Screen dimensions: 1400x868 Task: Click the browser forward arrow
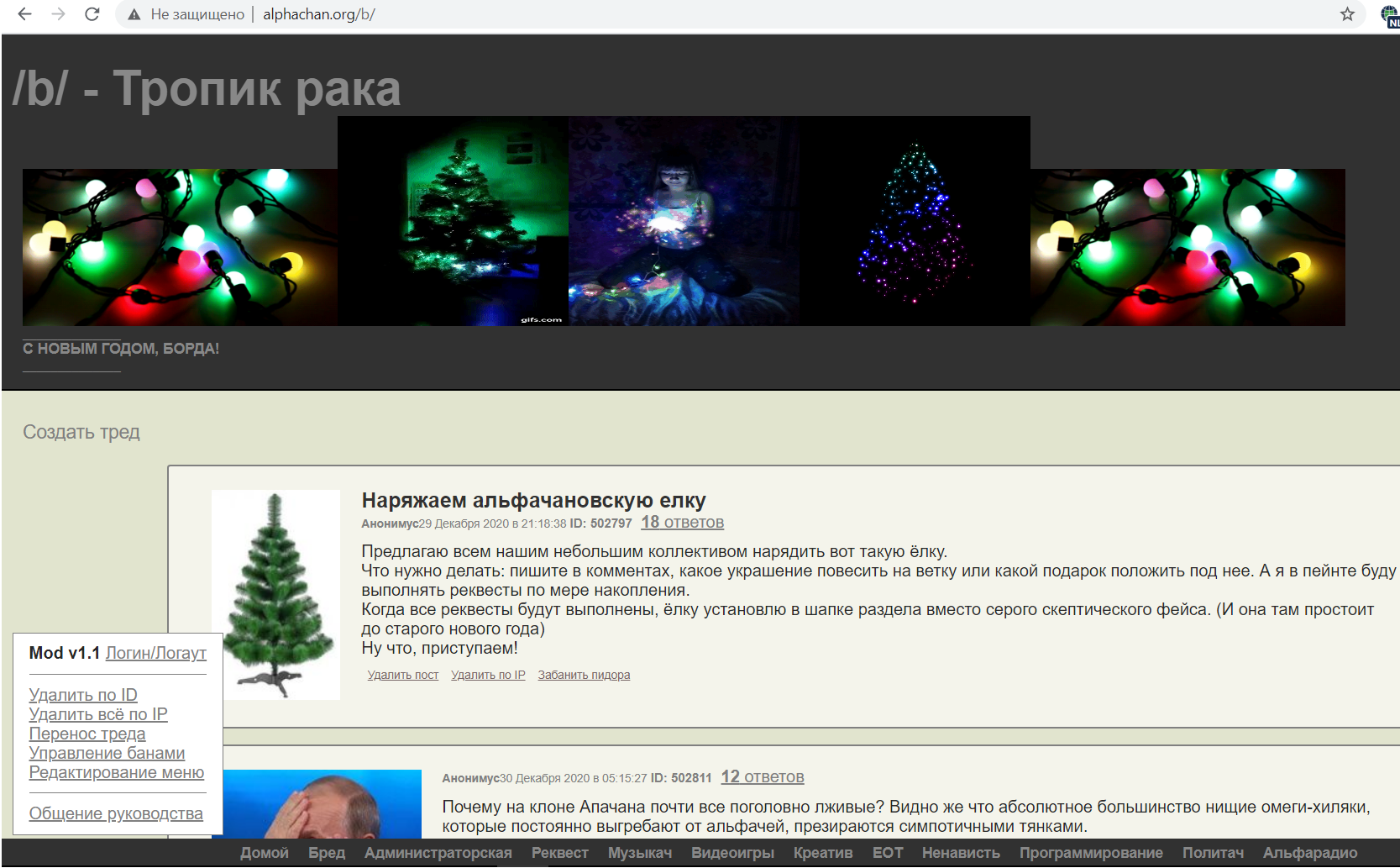(x=58, y=14)
